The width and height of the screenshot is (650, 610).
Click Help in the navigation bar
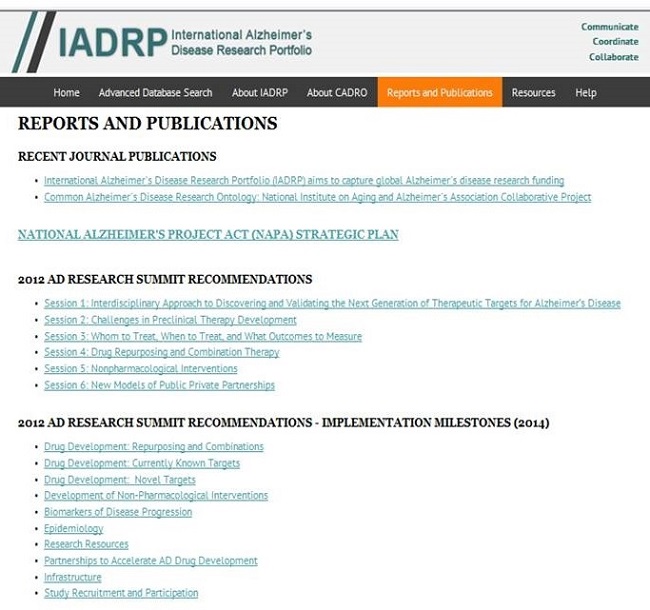tap(586, 93)
